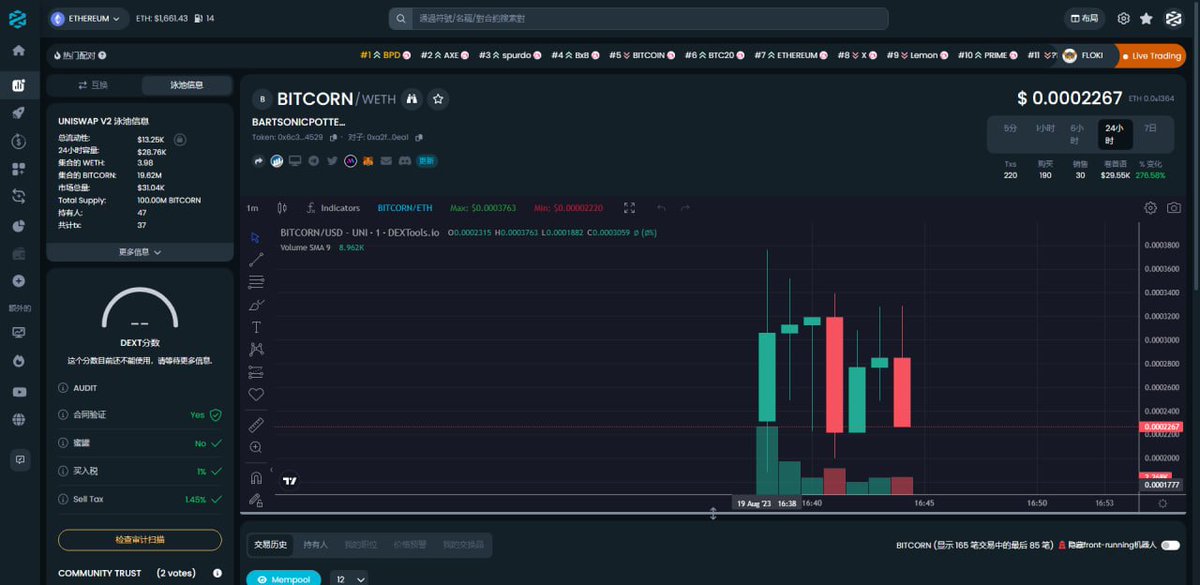Switch to the 泳池信息 tab
1200x585 pixels.
[186, 85]
